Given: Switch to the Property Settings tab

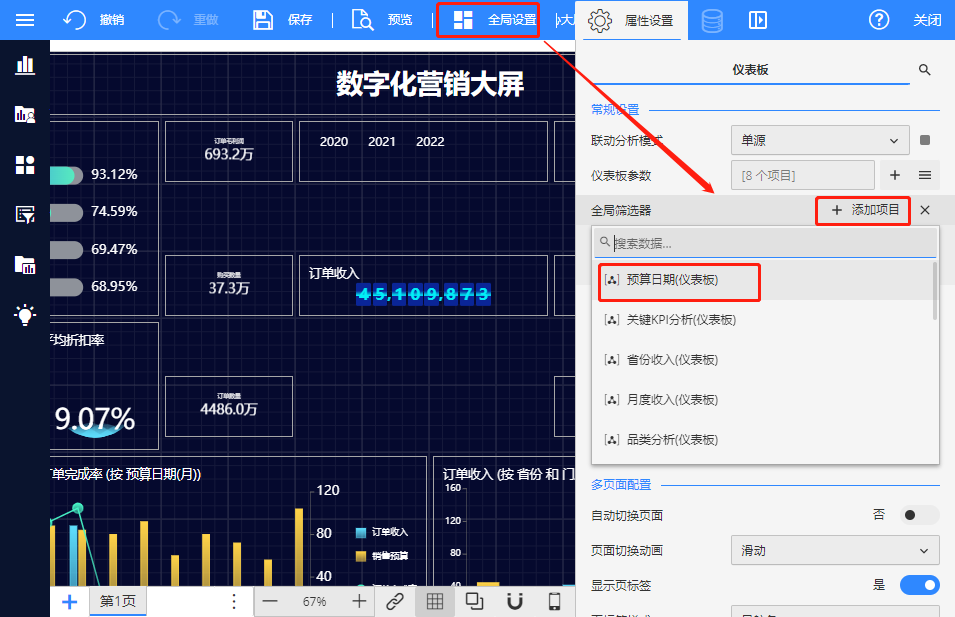Looking at the screenshot, I should tap(632, 20).
